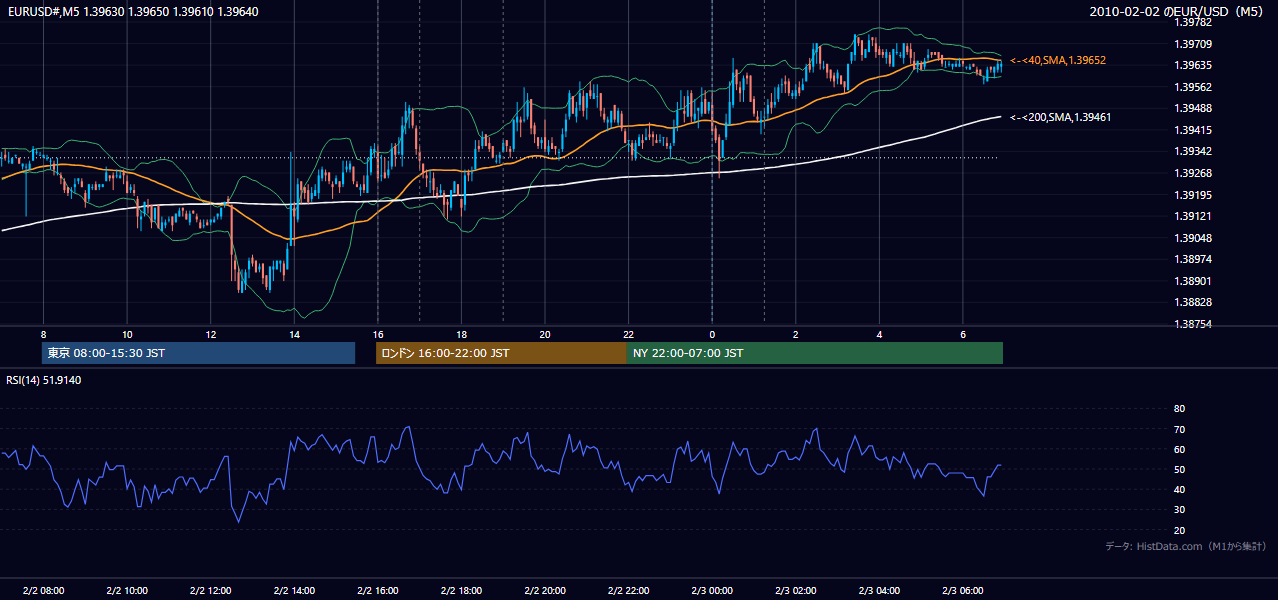Select the ロンドン 16:00-22:00 JST session bar
Image resolution: width=1278 pixels, height=600 pixels.
pyautogui.click(x=501, y=353)
